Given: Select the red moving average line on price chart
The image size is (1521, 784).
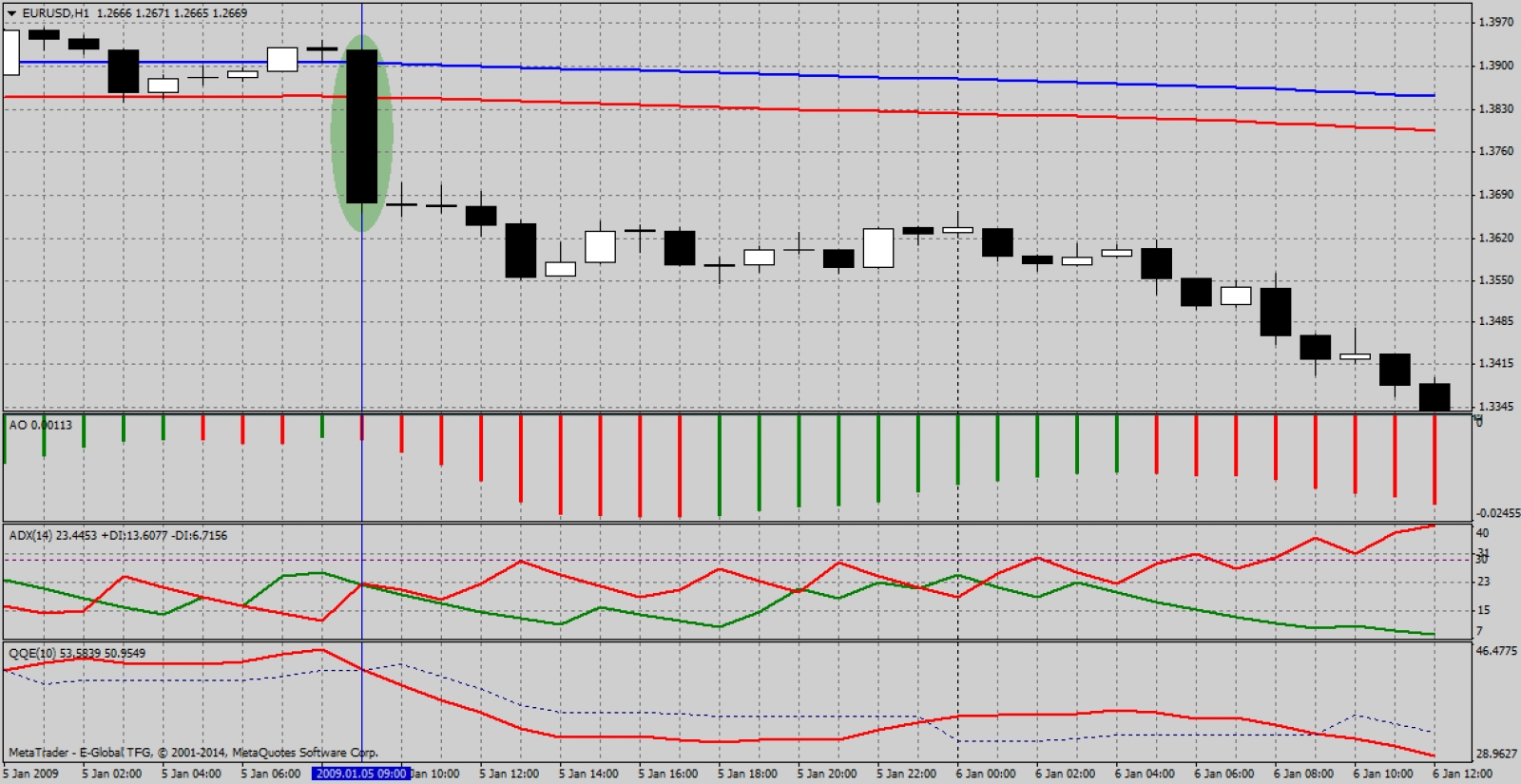Looking at the screenshot, I should point(760,108).
